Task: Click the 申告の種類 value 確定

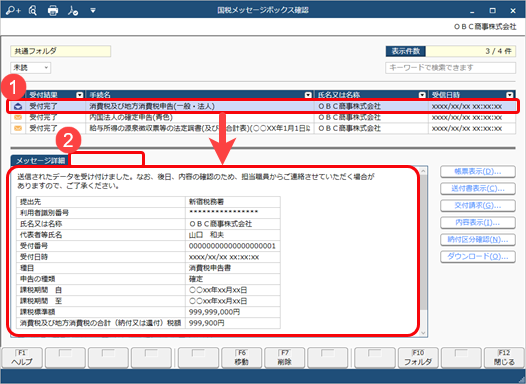Action: point(196,279)
